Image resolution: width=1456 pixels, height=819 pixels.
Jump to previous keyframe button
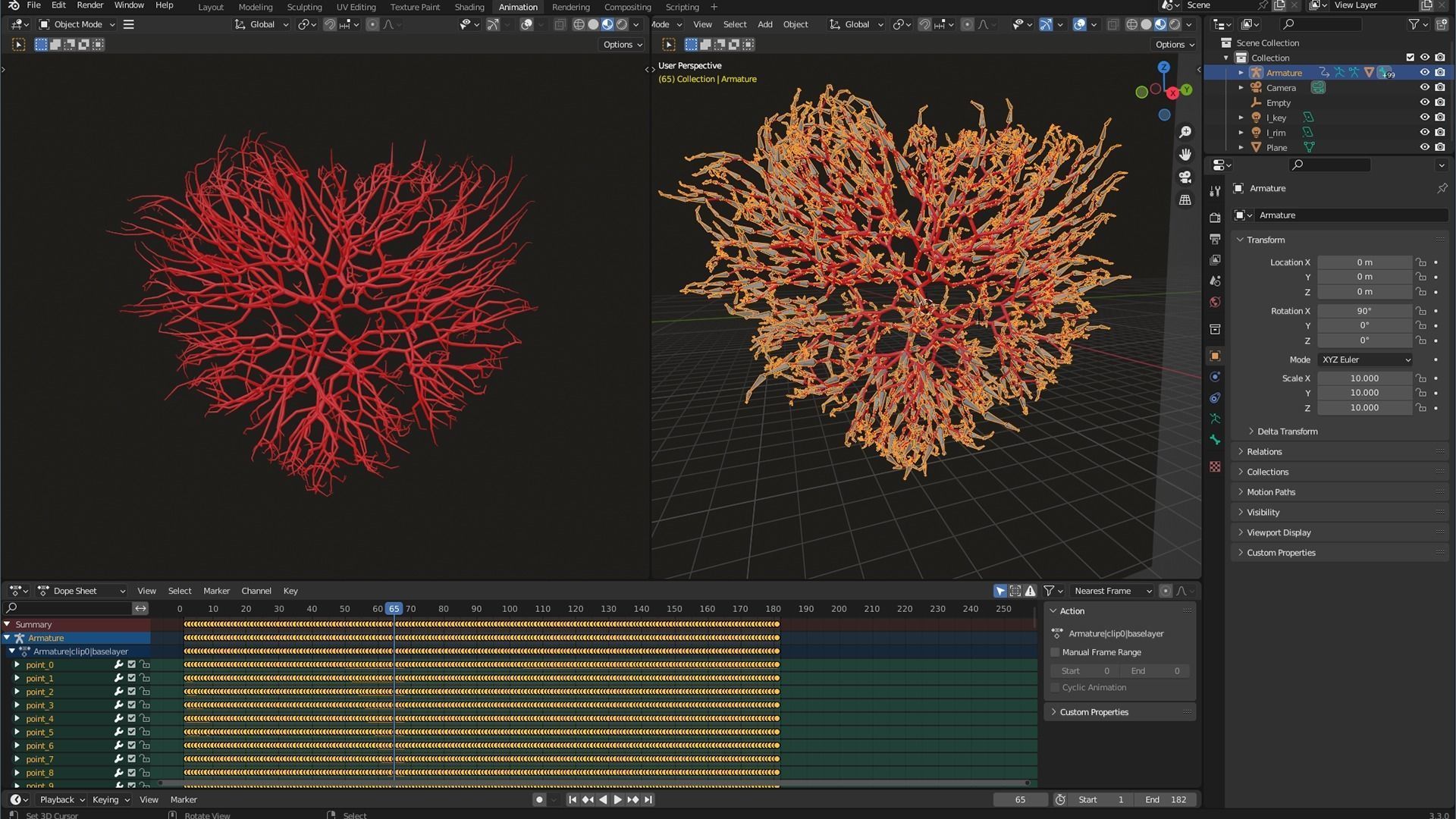(588, 799)
